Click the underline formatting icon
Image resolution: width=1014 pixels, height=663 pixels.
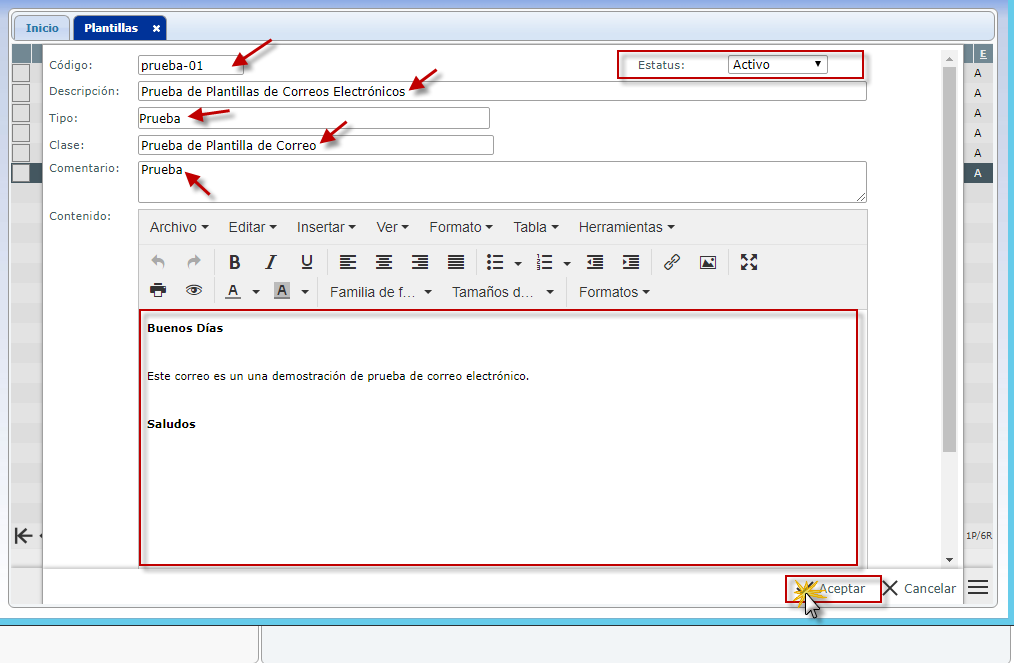307,262
